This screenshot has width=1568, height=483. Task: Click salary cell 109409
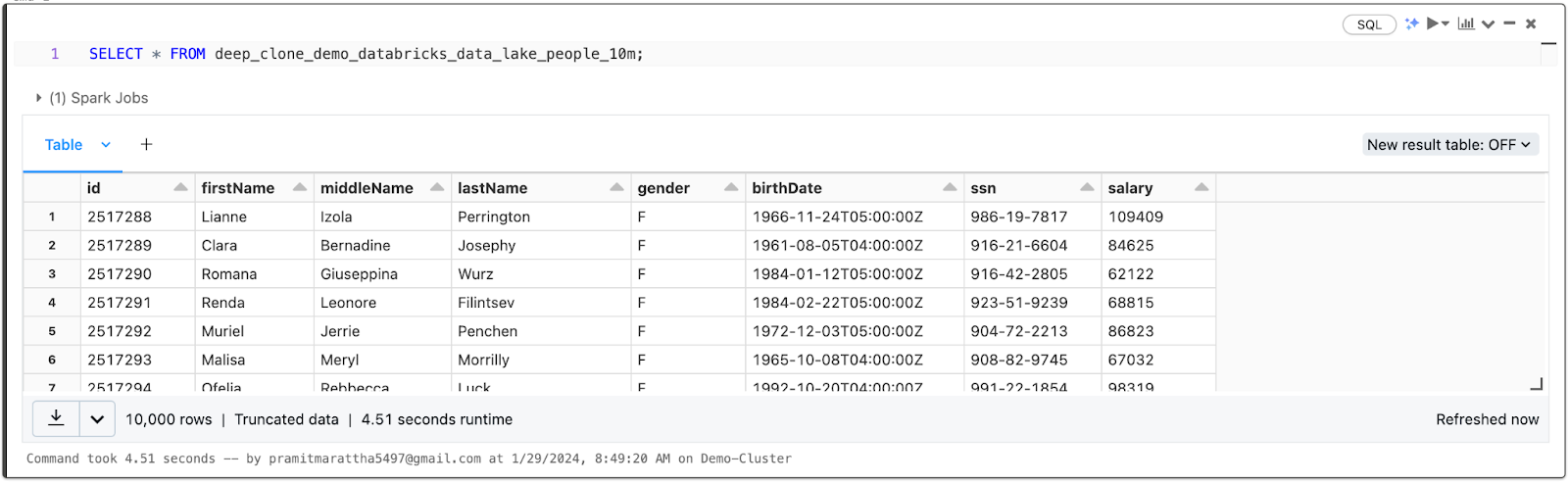point(1159,217)
